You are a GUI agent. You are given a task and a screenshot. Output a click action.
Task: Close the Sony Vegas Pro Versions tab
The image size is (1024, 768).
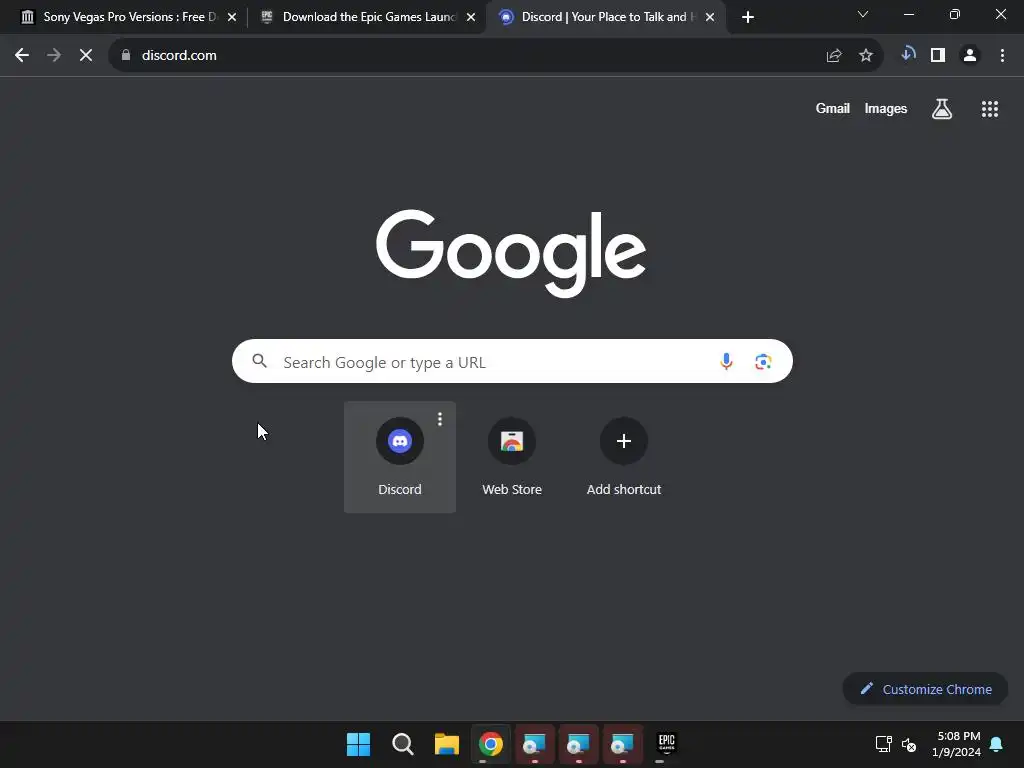tap(232, 17)
